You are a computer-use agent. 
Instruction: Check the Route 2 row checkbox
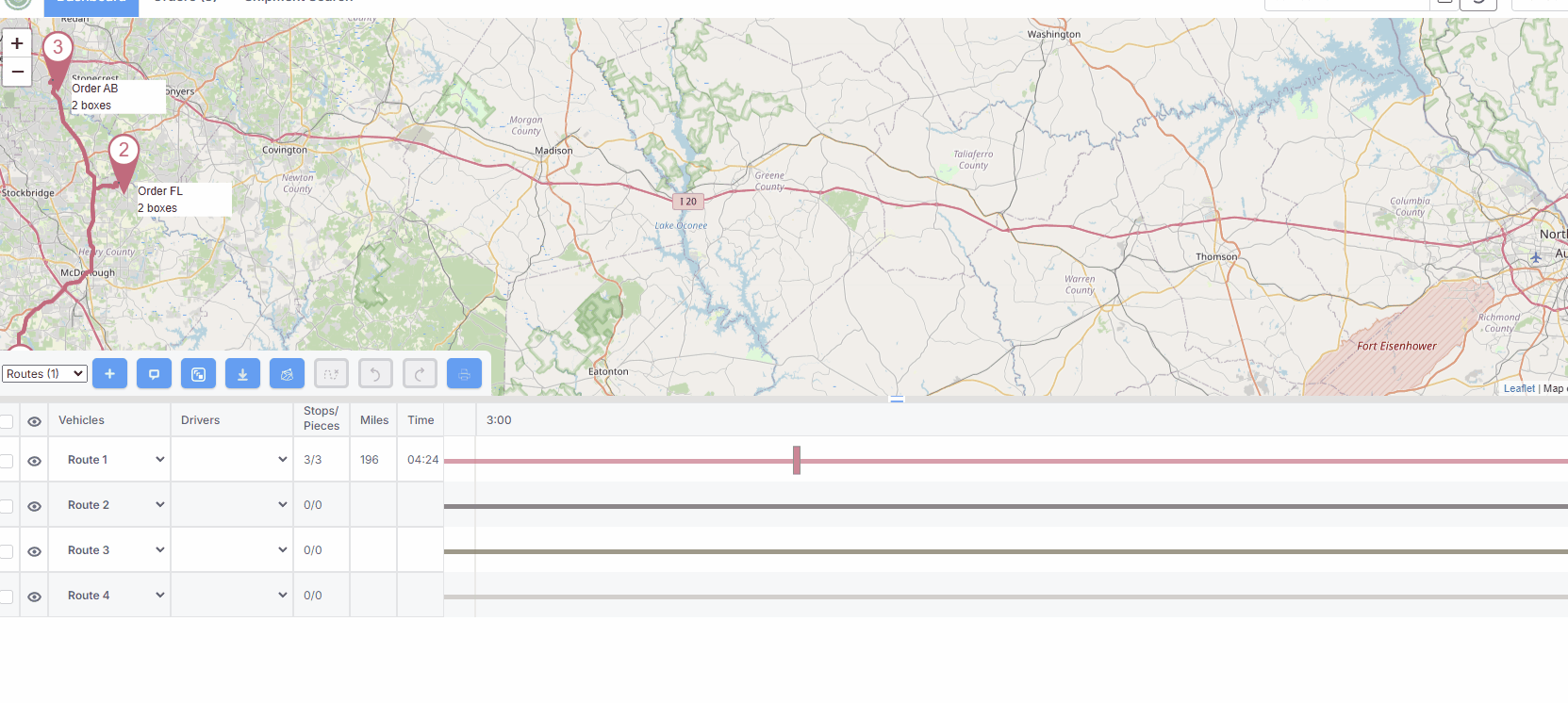[x=7, y=506]
